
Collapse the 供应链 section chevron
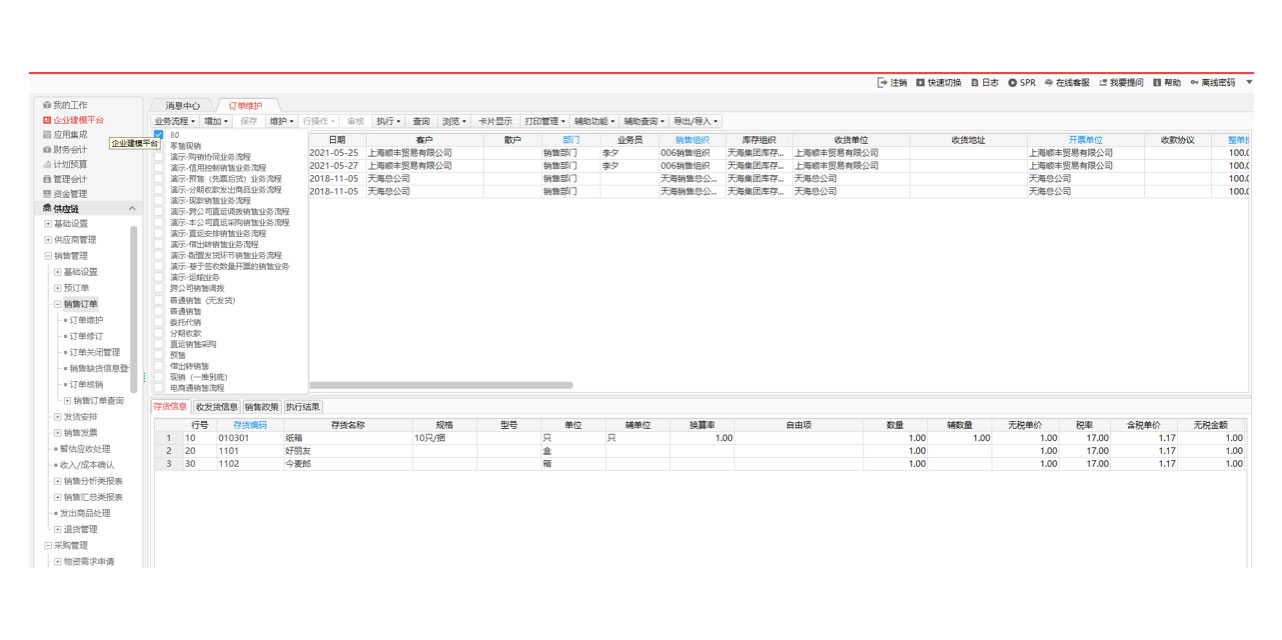click(x=133, y=208)
